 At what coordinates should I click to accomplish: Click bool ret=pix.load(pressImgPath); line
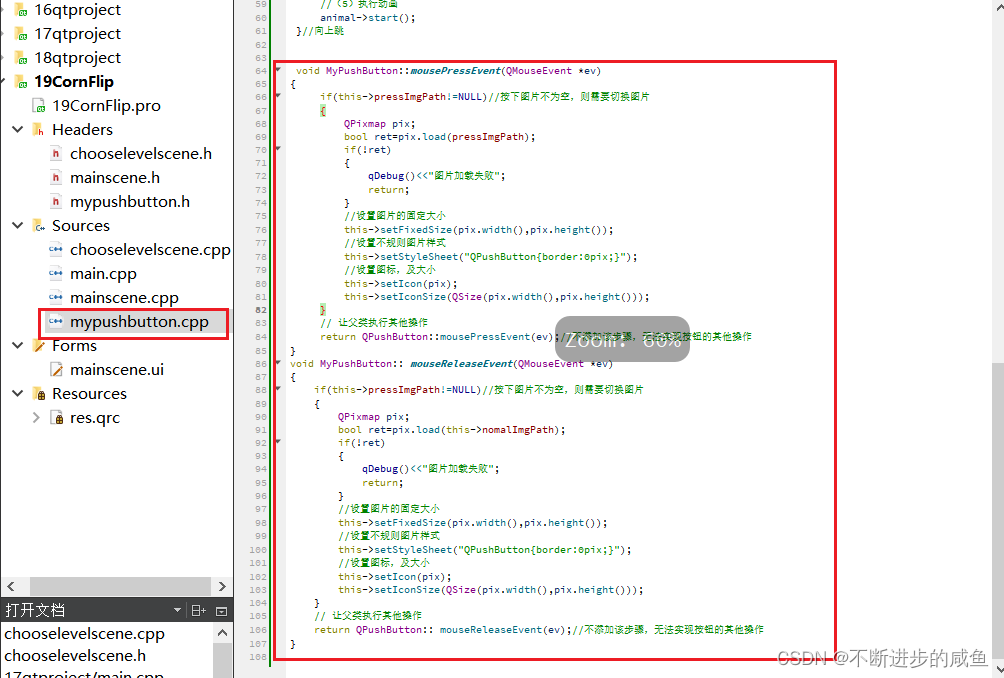pos(439,136)
